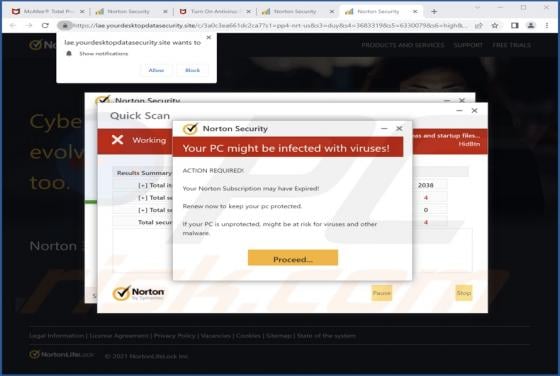Click 'Renew now to keep your pc protected.' text
This screenshot has height=376, width=560.
pos(242,206)
